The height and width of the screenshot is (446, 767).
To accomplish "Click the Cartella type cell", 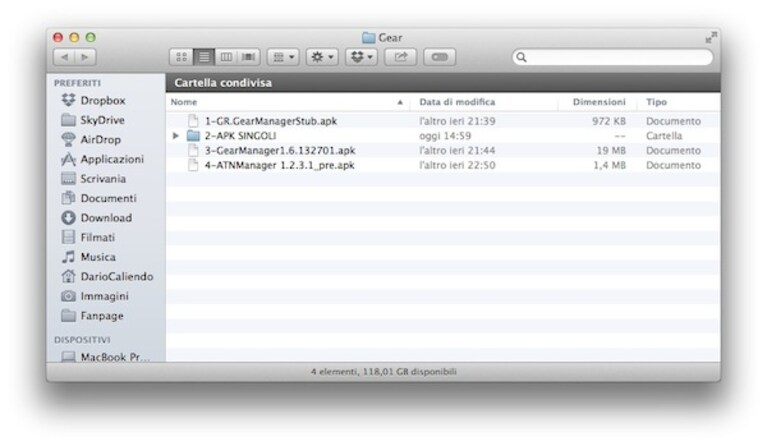I will 664,135.
